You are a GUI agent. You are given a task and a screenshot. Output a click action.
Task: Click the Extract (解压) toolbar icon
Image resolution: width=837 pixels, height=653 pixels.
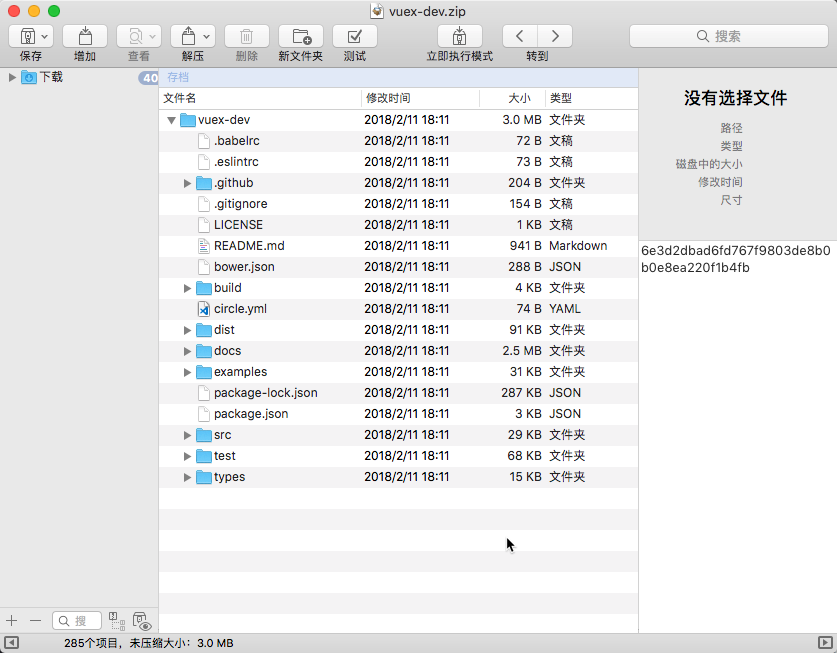pos(188,36)
